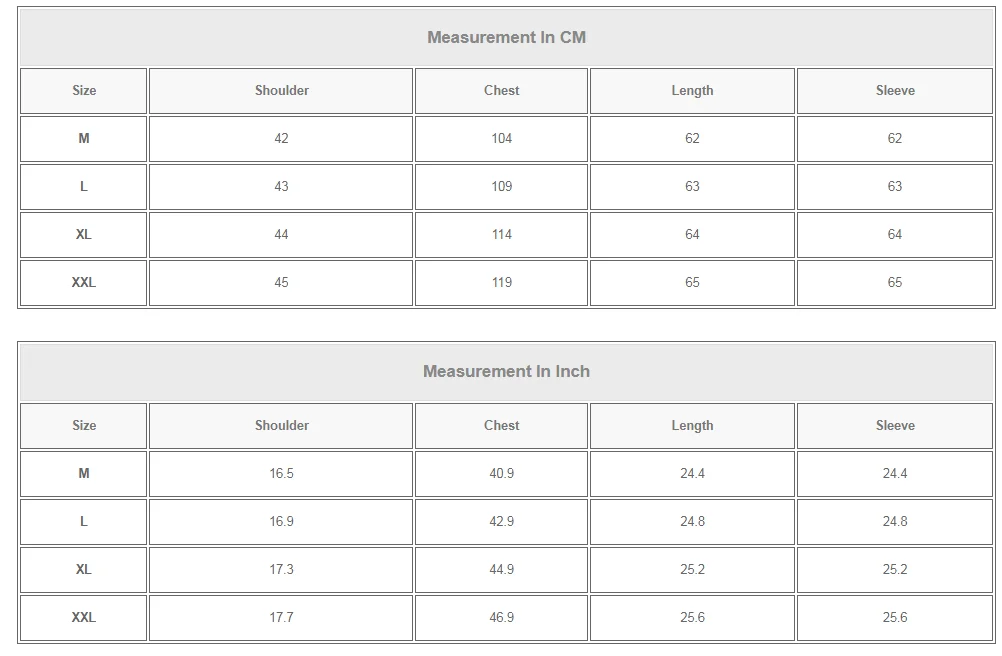Click chest value 114

[x=501, y=234]
